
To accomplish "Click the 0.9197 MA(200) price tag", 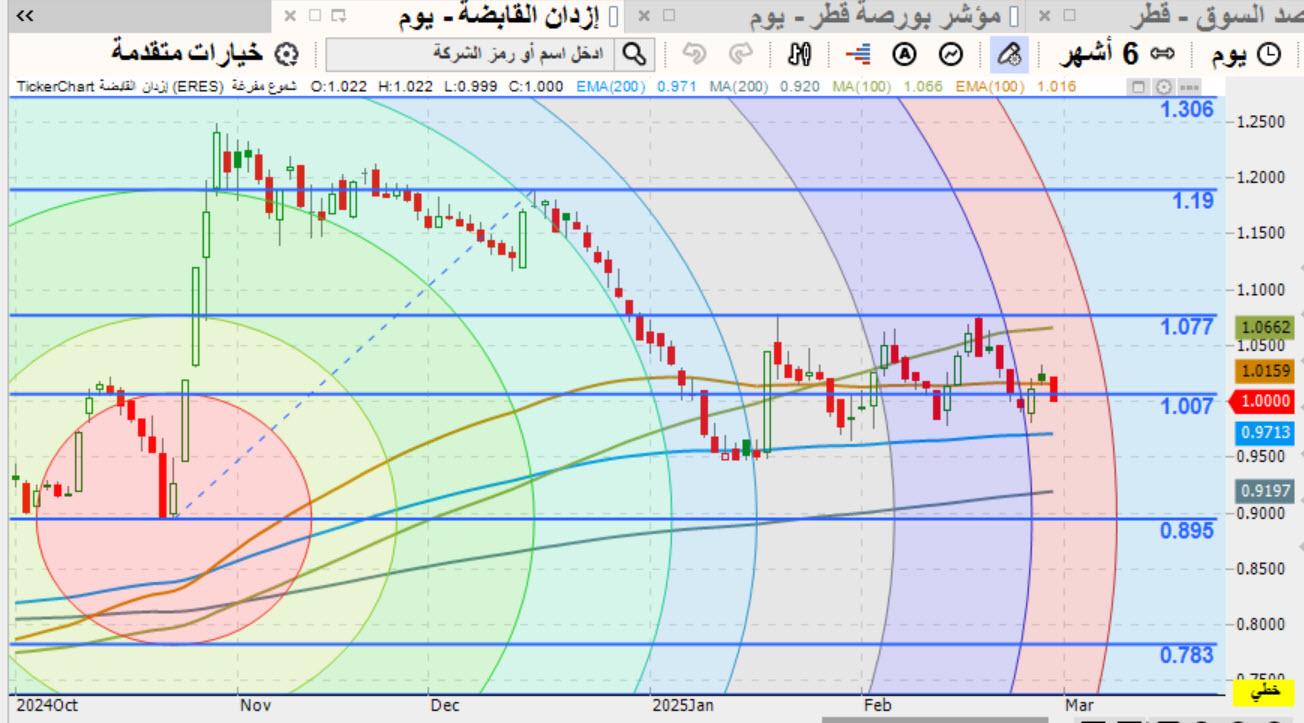I will 1265,491.
